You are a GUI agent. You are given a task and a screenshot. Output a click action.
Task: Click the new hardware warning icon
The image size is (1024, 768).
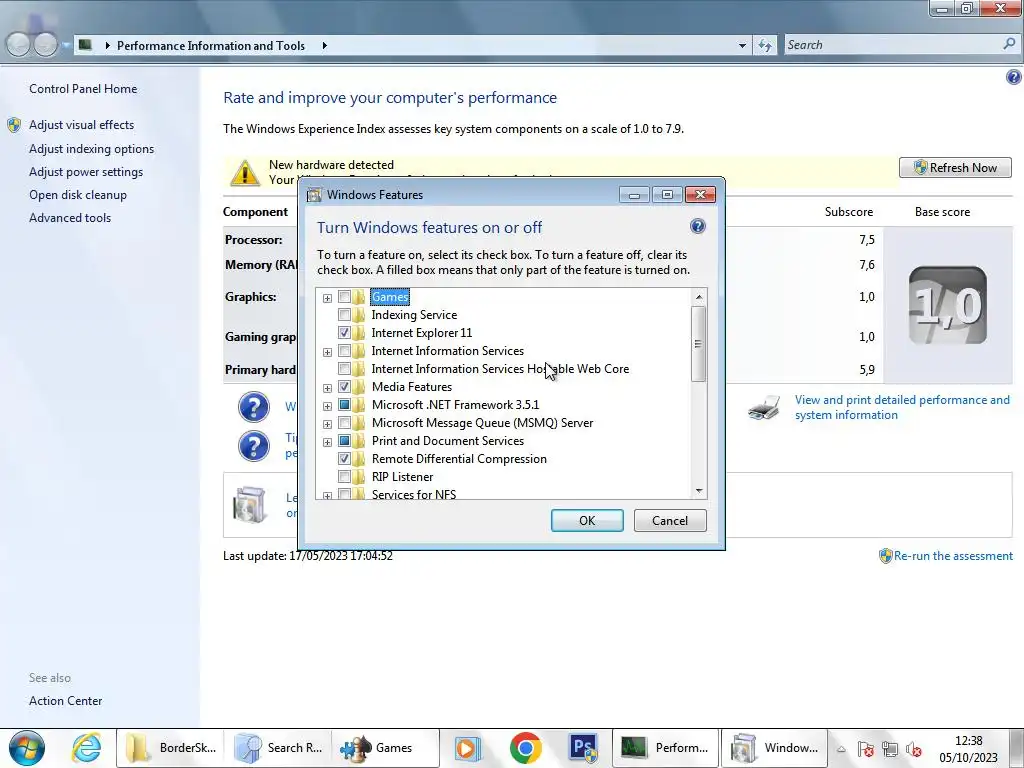click(x=244, y=172)
